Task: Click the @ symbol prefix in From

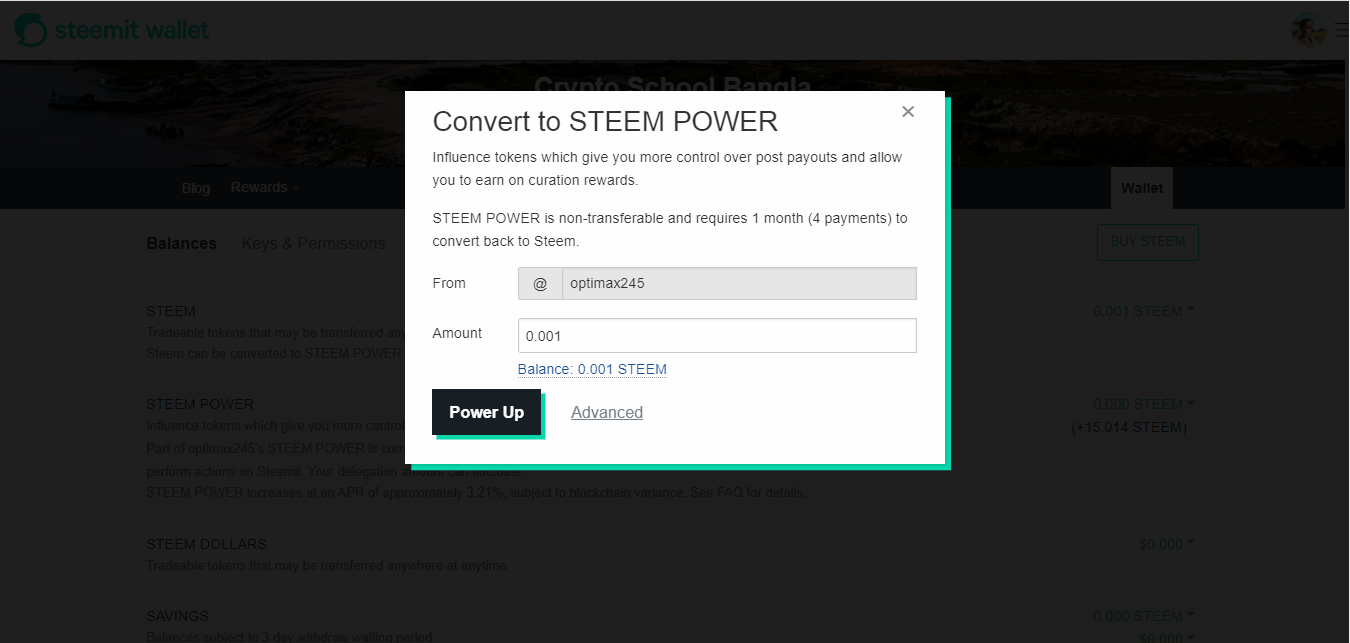Action: (540, 283)
